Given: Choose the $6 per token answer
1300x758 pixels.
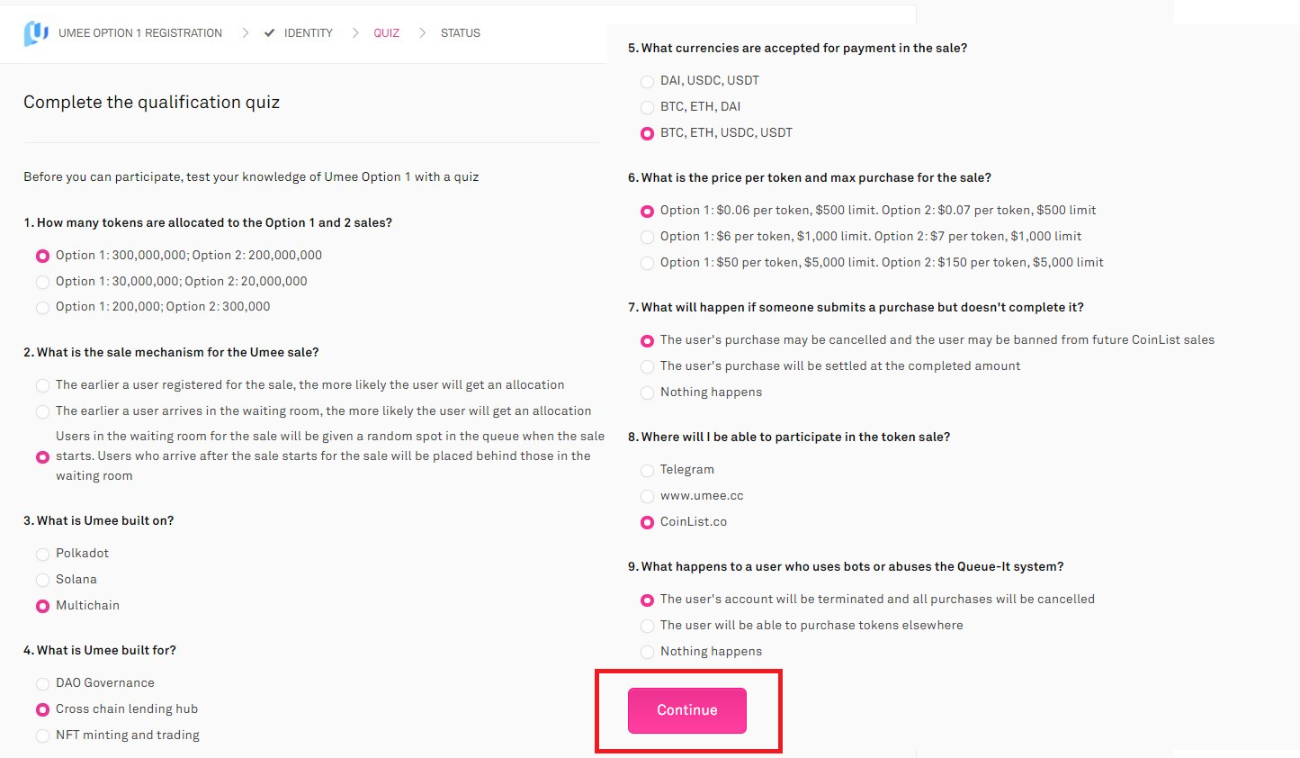Looking at the screenshot, I should (647, 237).
